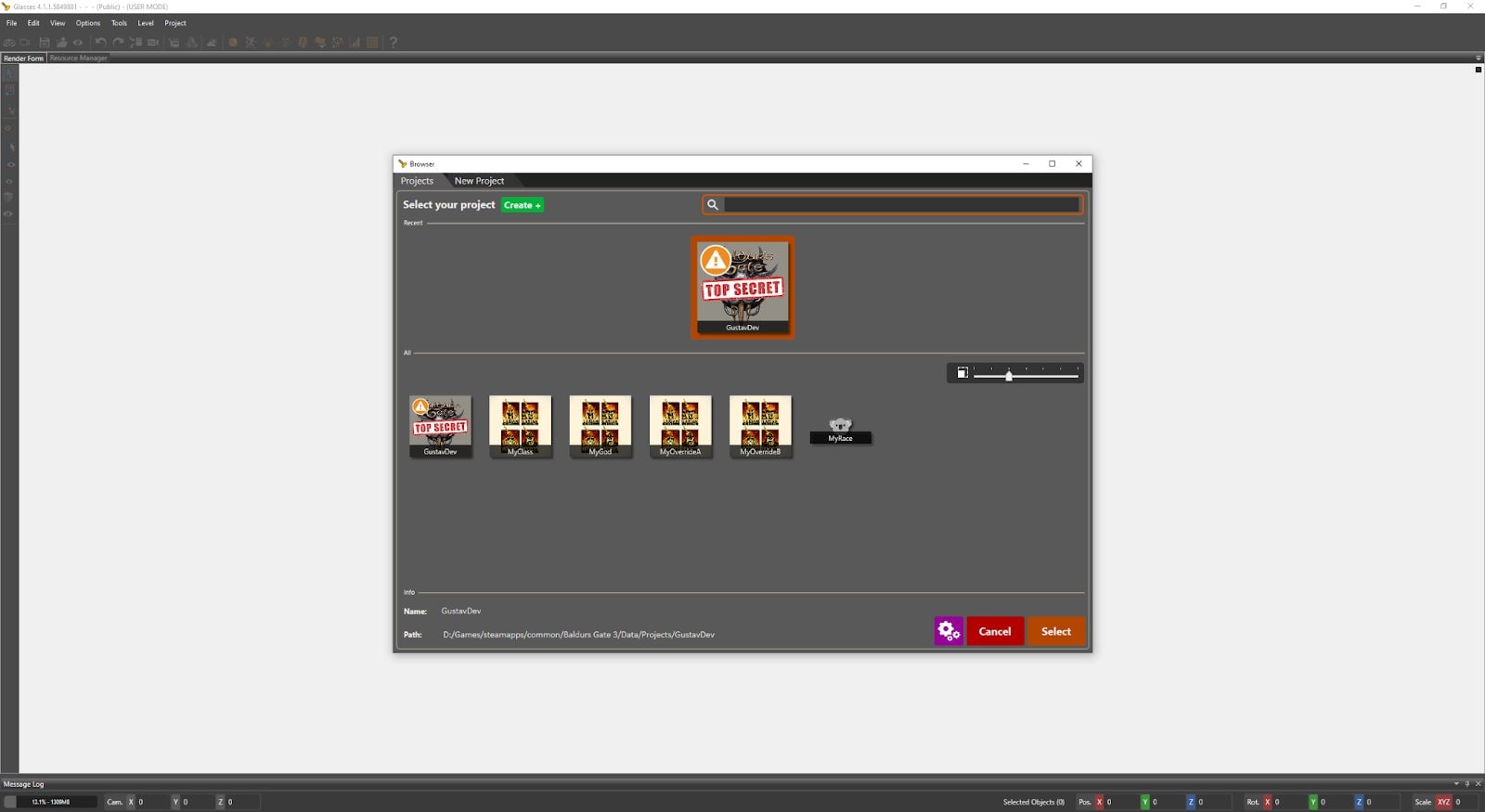The height and width of the screenshot is (812, 1485).
Task: Focus the project search input field
Action: pyautogui.click(x=901, y=205)
